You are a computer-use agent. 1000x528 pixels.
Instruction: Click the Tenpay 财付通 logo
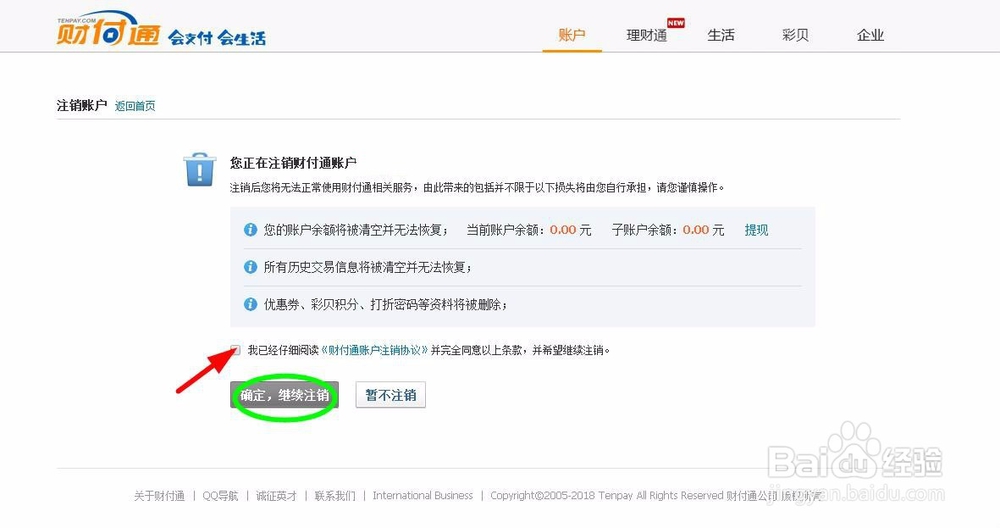[107, 29]
